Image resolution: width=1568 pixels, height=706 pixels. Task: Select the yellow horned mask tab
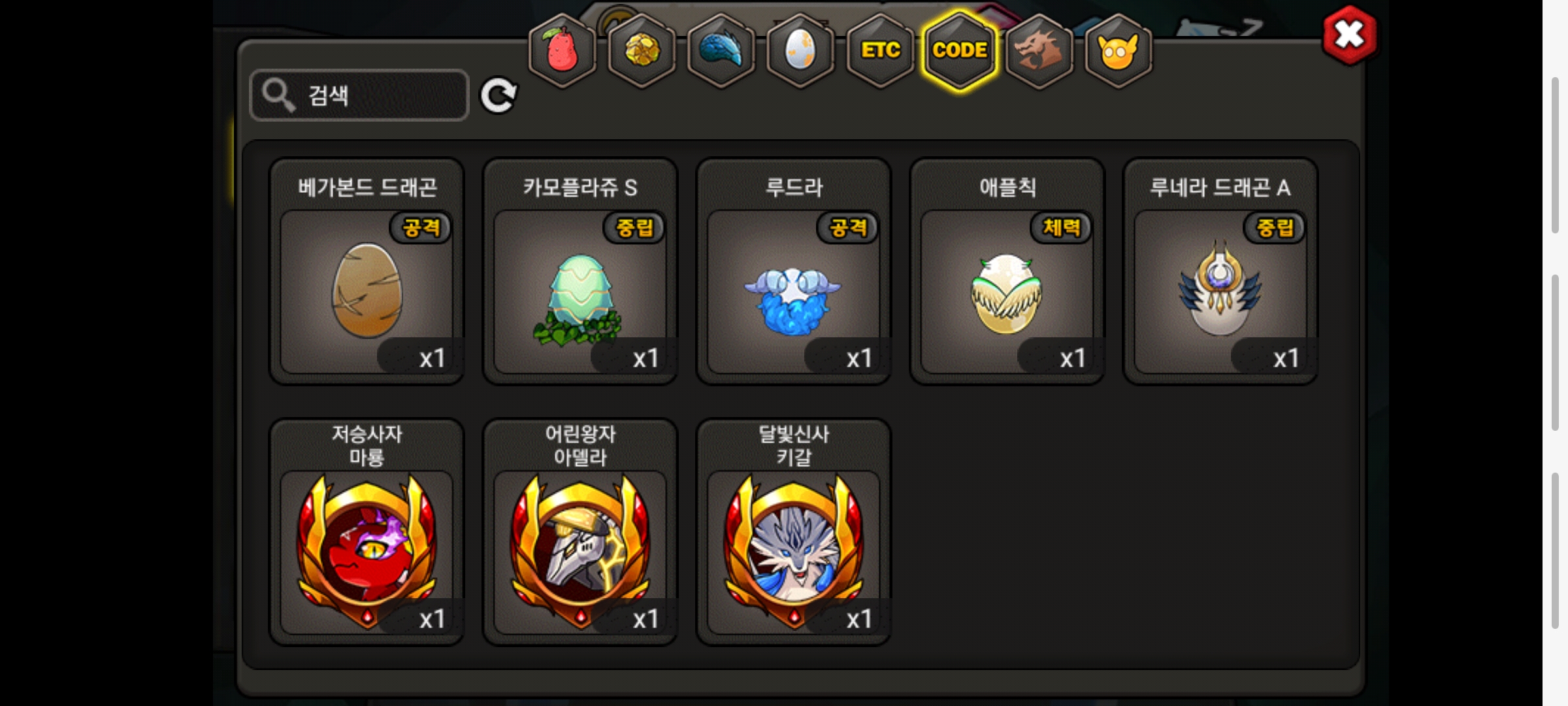pyautogui.click(x=1119, y=50)
